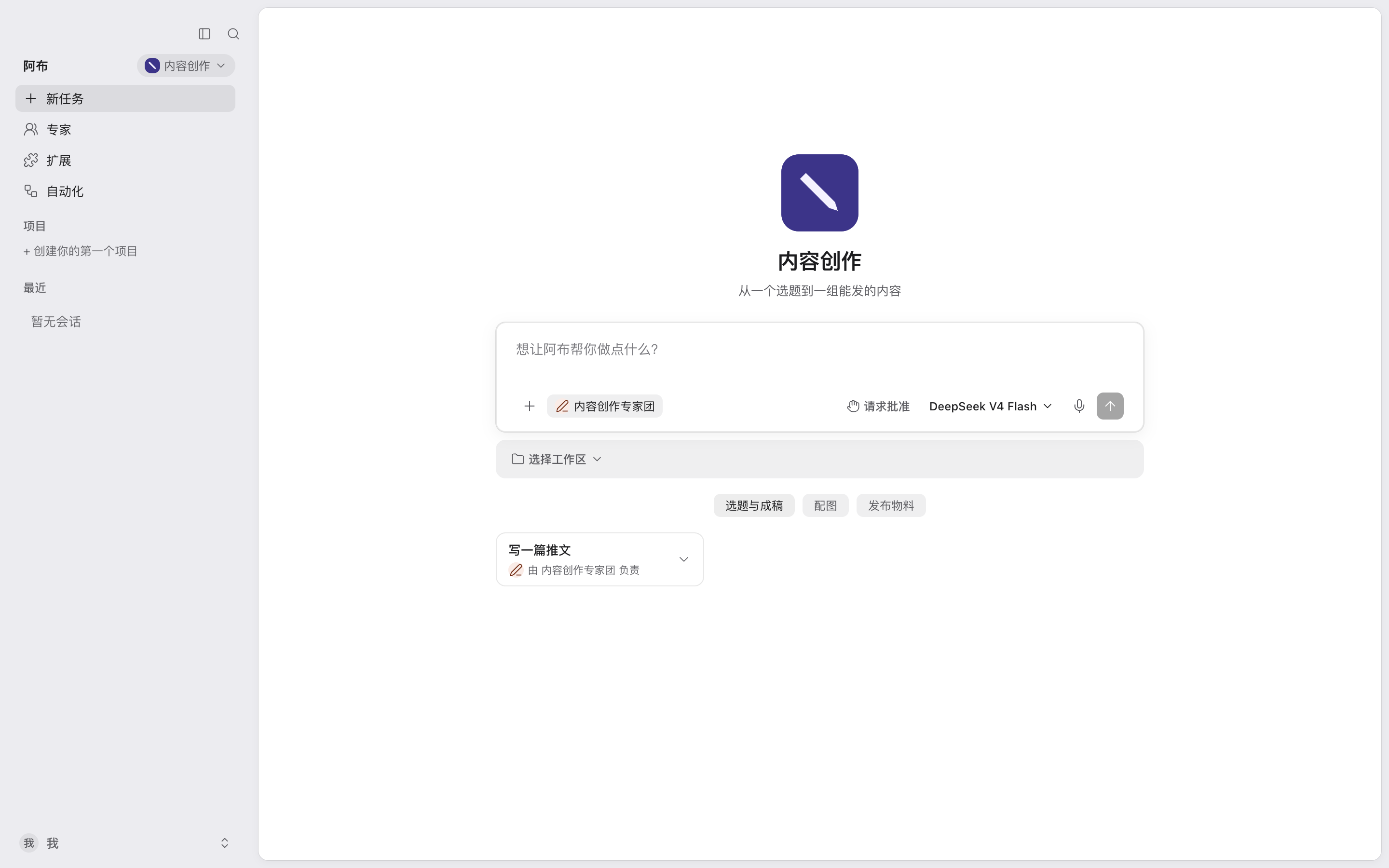Click the 从一个选题到一组能发的内容 subtitle
The image size is (1389, 868).
point(819,290)
